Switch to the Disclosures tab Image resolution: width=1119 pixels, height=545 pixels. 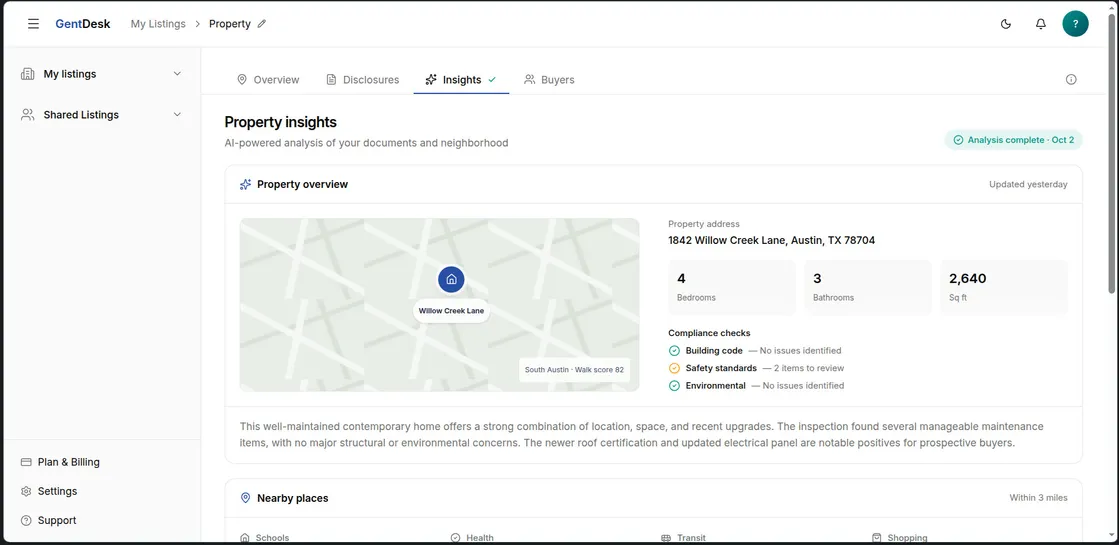click(363, 80)
